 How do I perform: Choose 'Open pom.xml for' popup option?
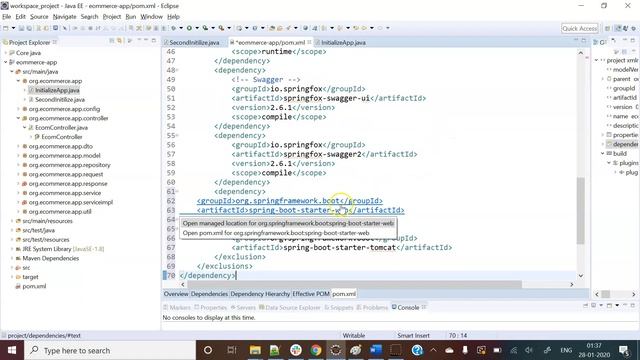coord(276,233)
